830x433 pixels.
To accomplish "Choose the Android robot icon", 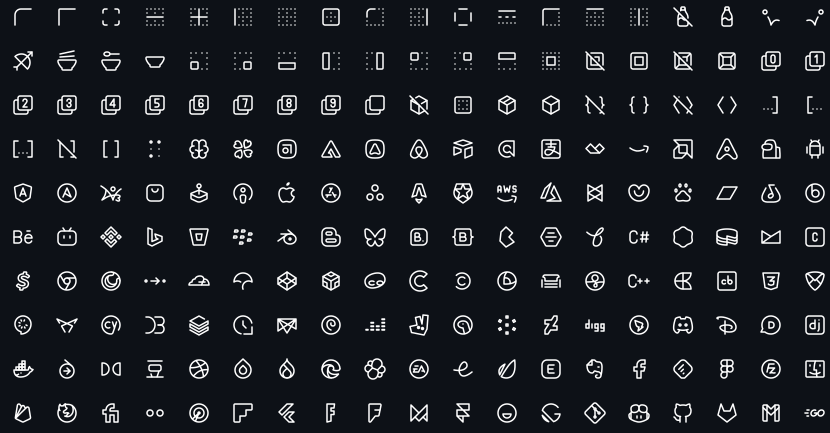I will point(815,149).
